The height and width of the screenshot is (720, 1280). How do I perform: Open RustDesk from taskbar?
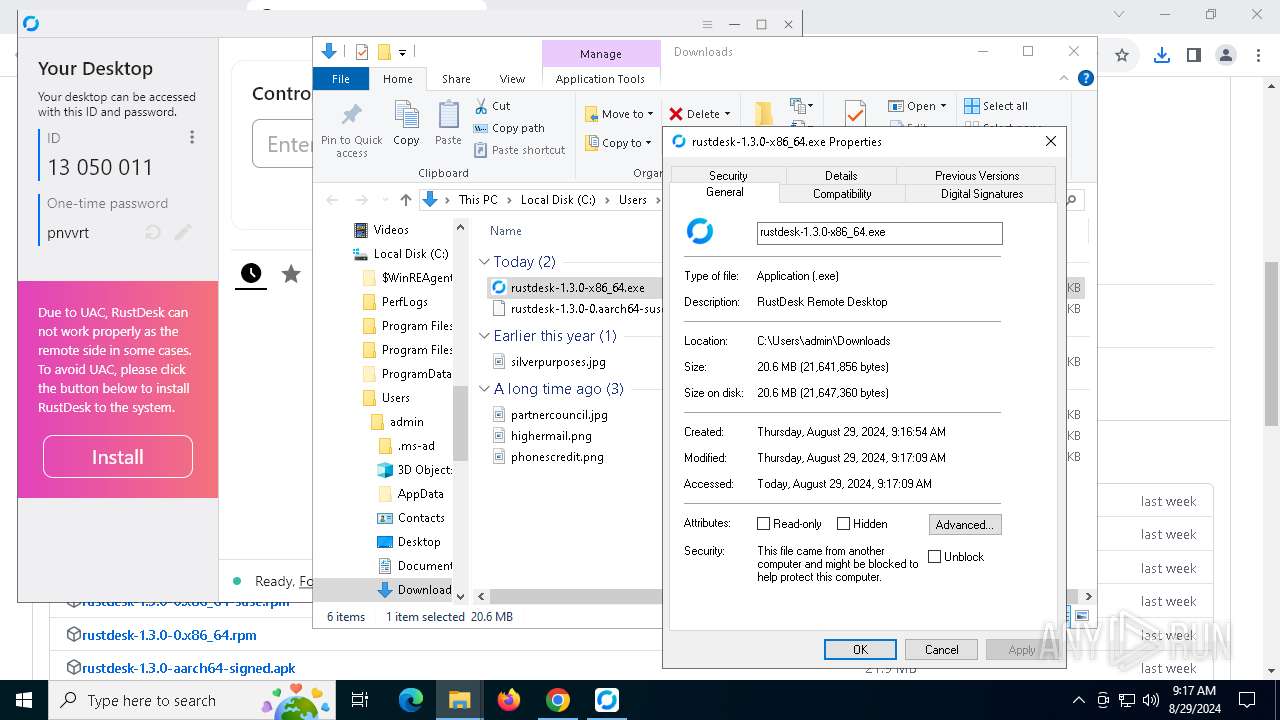(607, 700)
